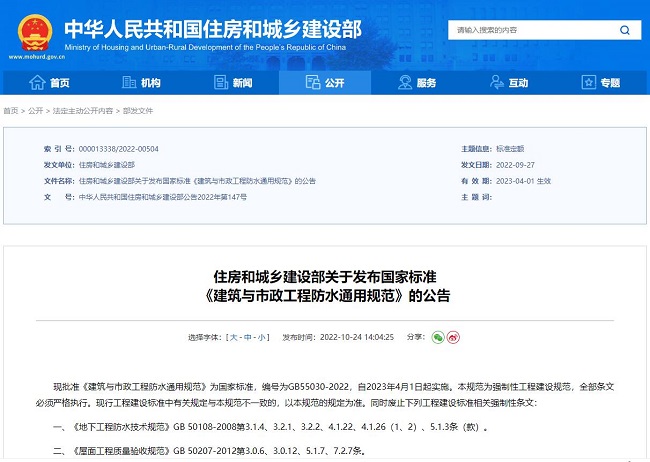
Task: Open the 互动 nav tab
Action: [509, 83]
